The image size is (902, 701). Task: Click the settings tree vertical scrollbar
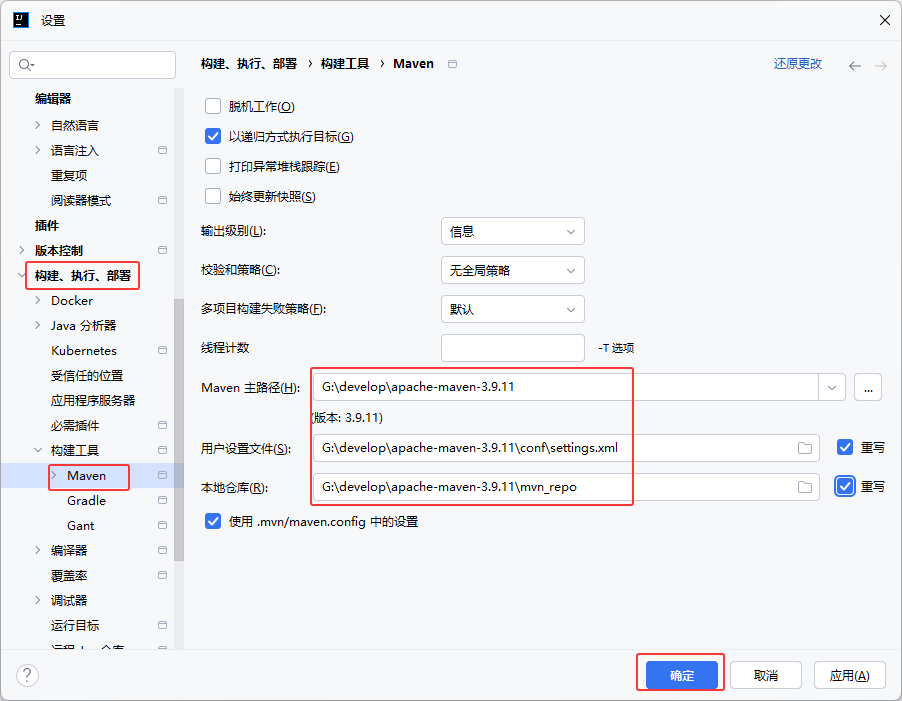click(x=179, y=430)
